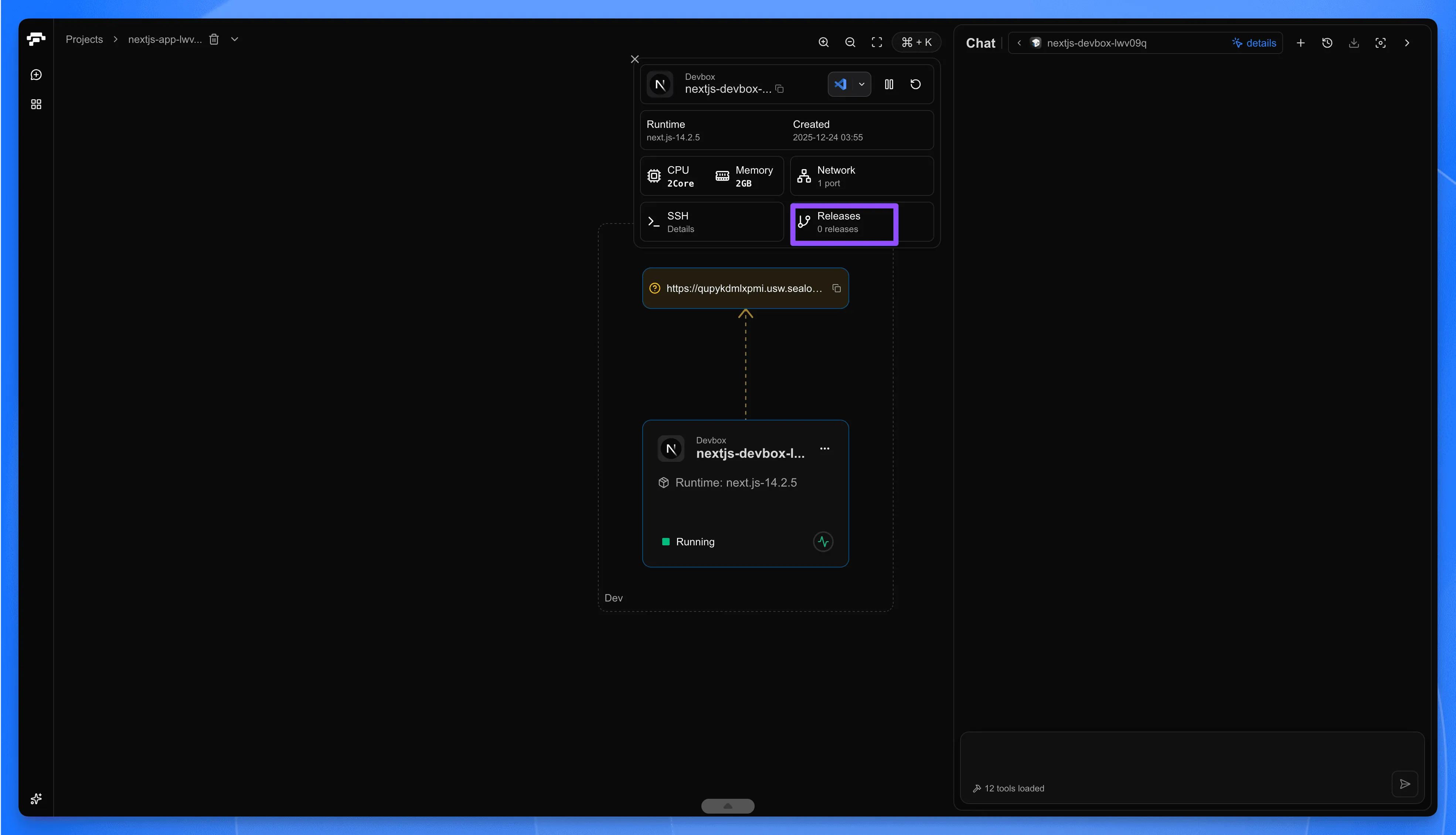
Task: Open the ⌘ + K command palette
Action: pyautogui.click(x=916, y=42)
